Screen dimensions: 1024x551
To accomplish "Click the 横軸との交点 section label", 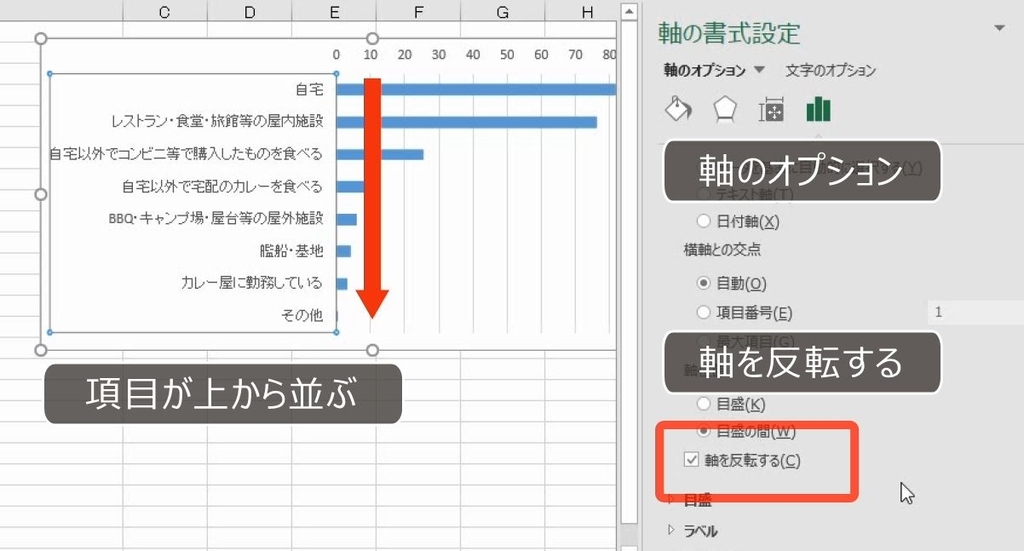I will 722,249.
